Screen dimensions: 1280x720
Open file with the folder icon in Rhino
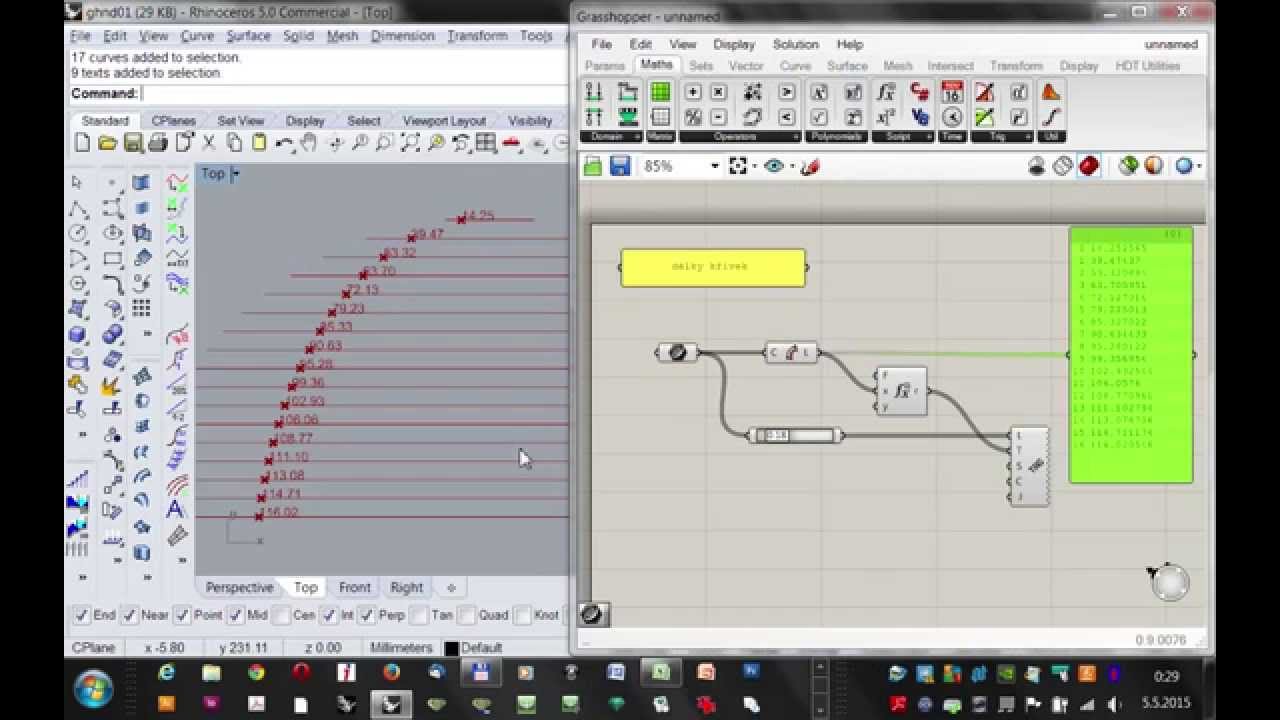tap(107, 143)
